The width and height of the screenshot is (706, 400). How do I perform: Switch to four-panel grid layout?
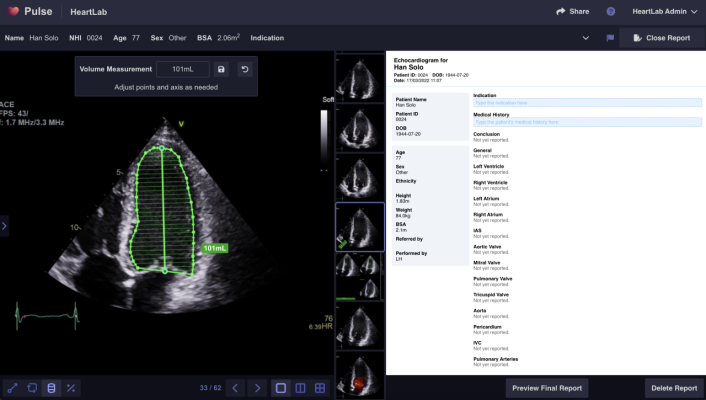(x=320, y=388)
